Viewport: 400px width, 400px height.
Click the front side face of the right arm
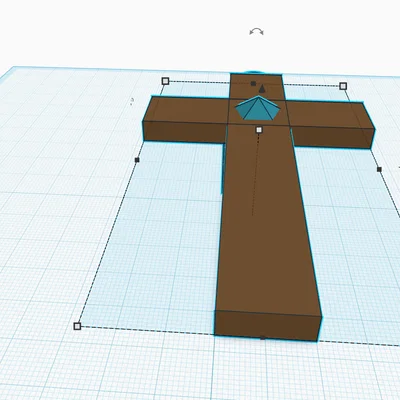tap(333, 137)
